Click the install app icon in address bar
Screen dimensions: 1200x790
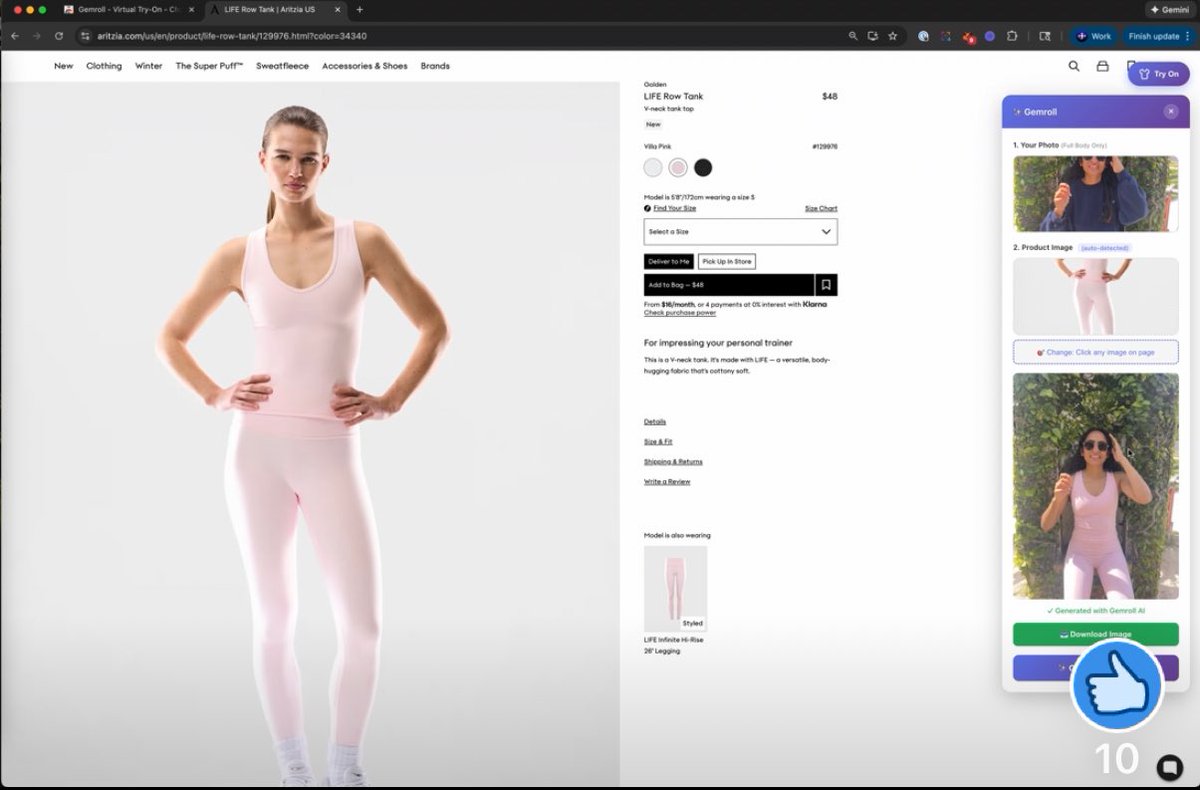click(x=872, y=36)
